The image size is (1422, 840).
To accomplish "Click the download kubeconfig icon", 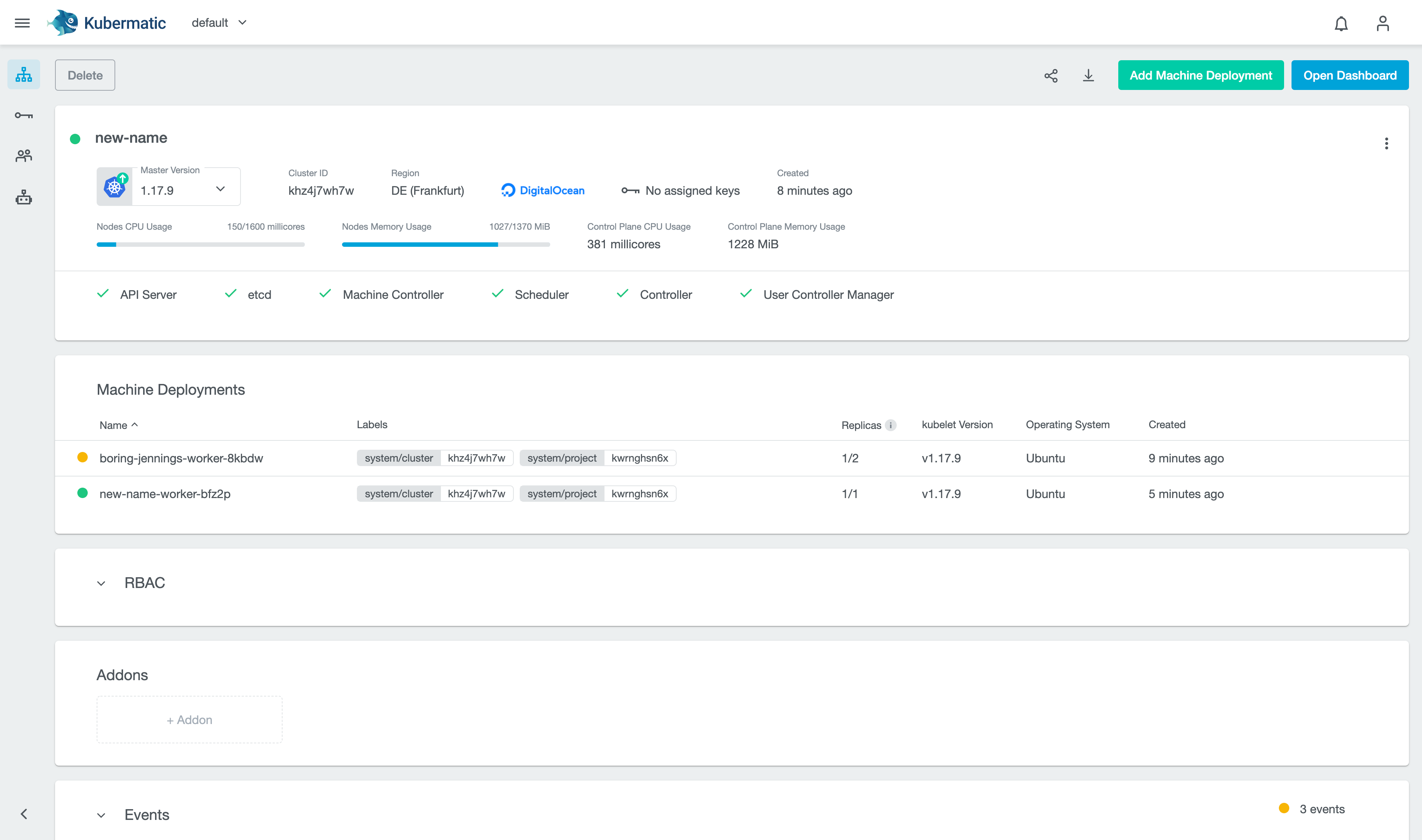I will click(1087, 75).
